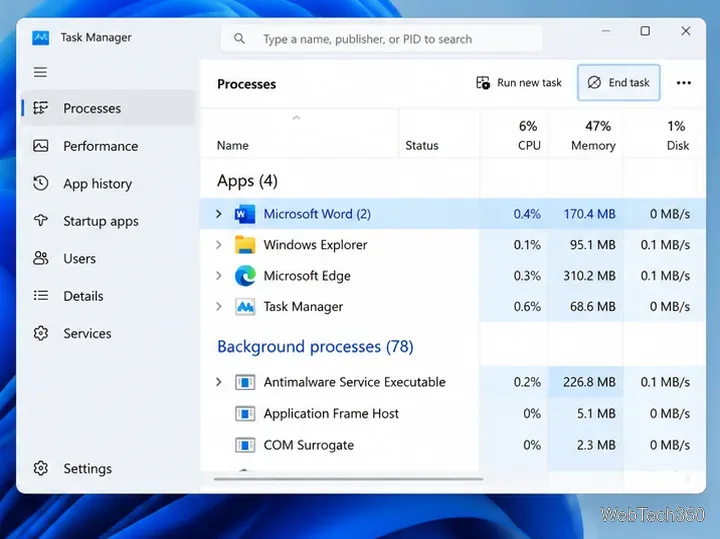Click the sort arrow above Name column
The width and height of the screenshot is (720, 539).
click(297, 118)
